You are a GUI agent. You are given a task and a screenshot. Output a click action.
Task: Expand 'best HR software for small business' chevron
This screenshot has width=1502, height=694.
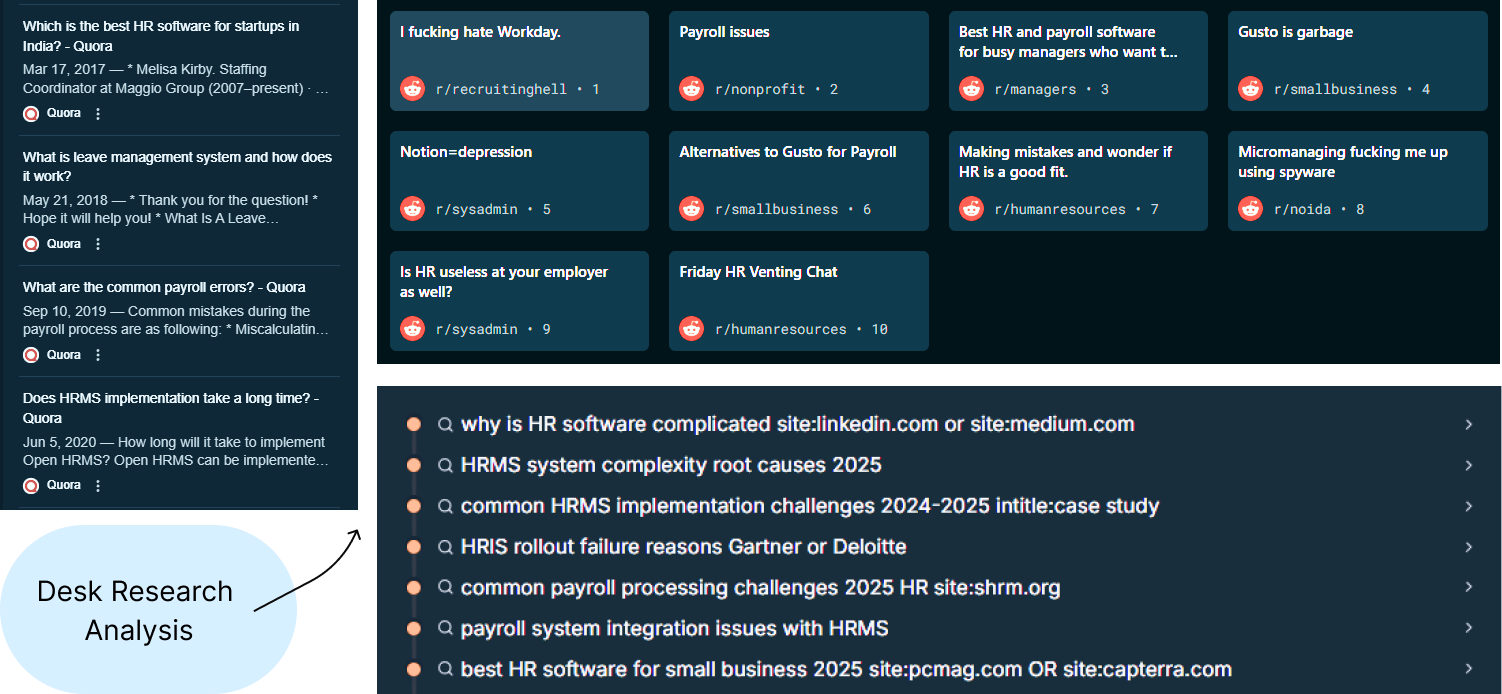pyautogui.click(x=1469, y=669)
